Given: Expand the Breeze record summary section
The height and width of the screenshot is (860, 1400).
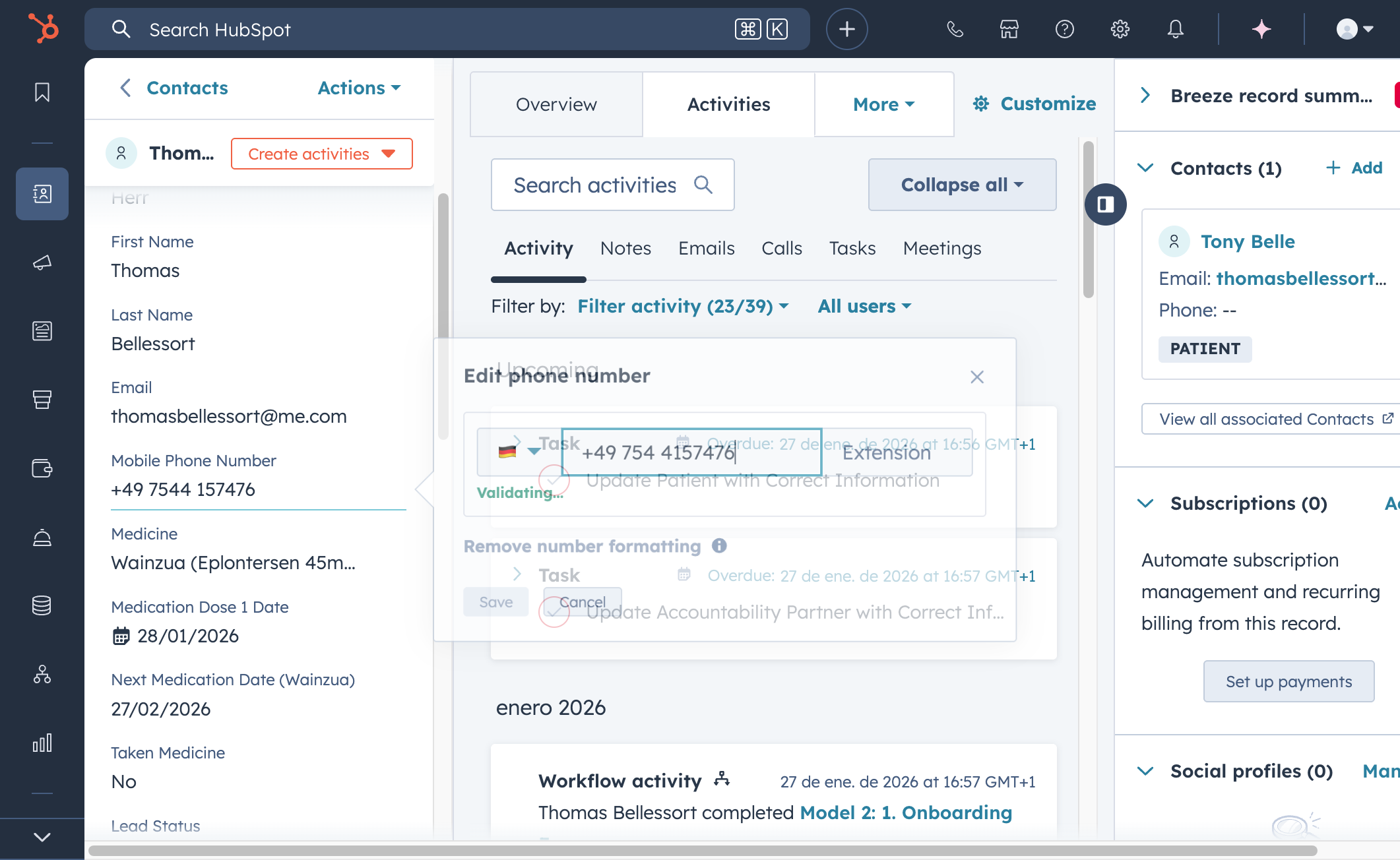Looking at the screenshot, I should 1146,96.
